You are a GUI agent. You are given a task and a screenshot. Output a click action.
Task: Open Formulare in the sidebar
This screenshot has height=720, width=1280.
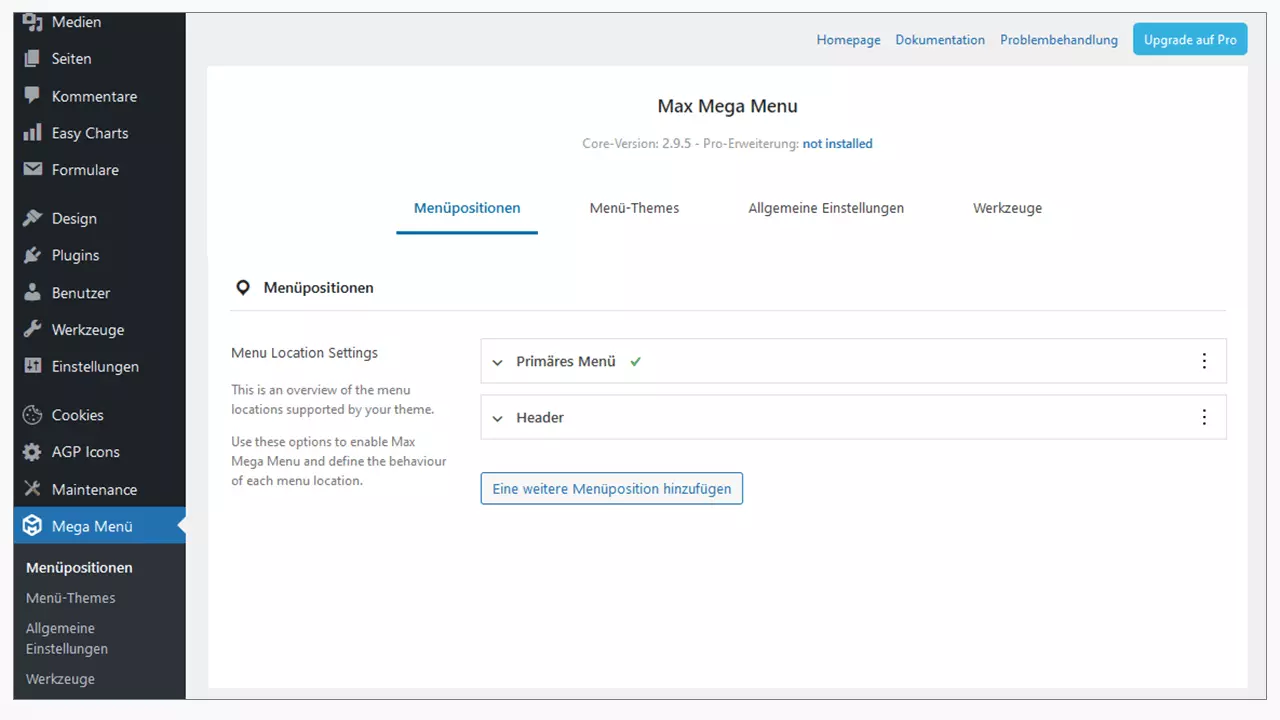click(85, 170)
